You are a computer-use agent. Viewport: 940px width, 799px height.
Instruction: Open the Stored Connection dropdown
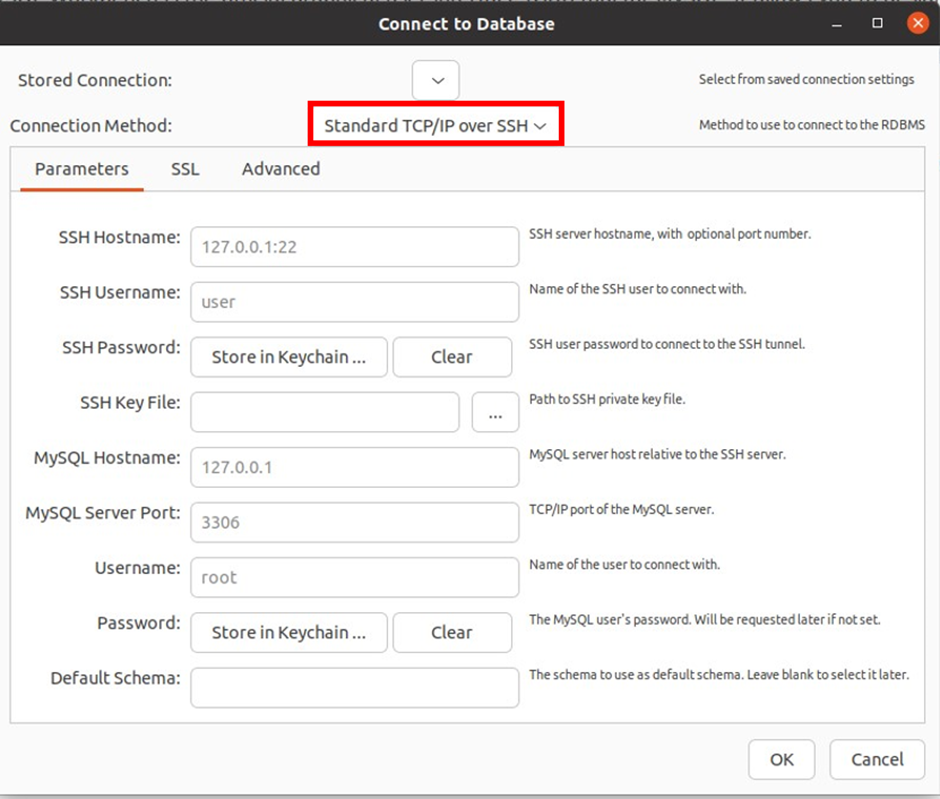[x=436, y=80]
